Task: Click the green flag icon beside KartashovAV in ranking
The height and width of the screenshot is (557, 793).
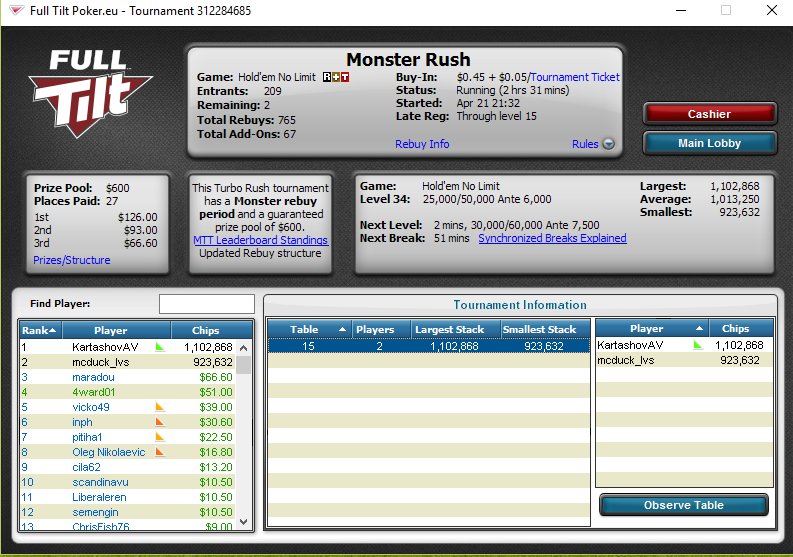Action: (x=160, y=347)
